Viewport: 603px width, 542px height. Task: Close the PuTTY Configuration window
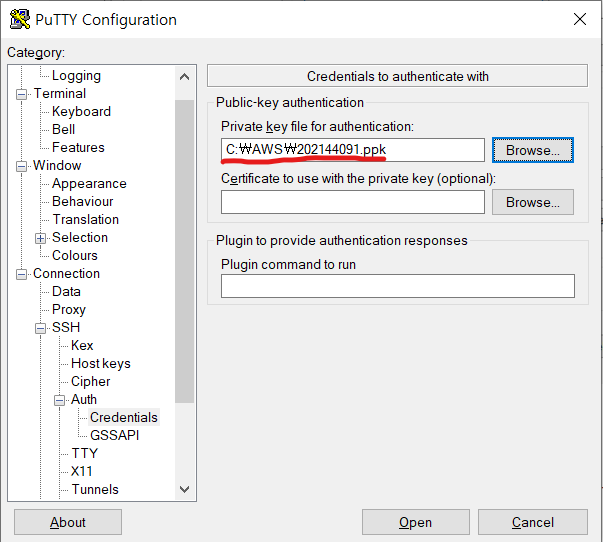(x=580, y=19)
